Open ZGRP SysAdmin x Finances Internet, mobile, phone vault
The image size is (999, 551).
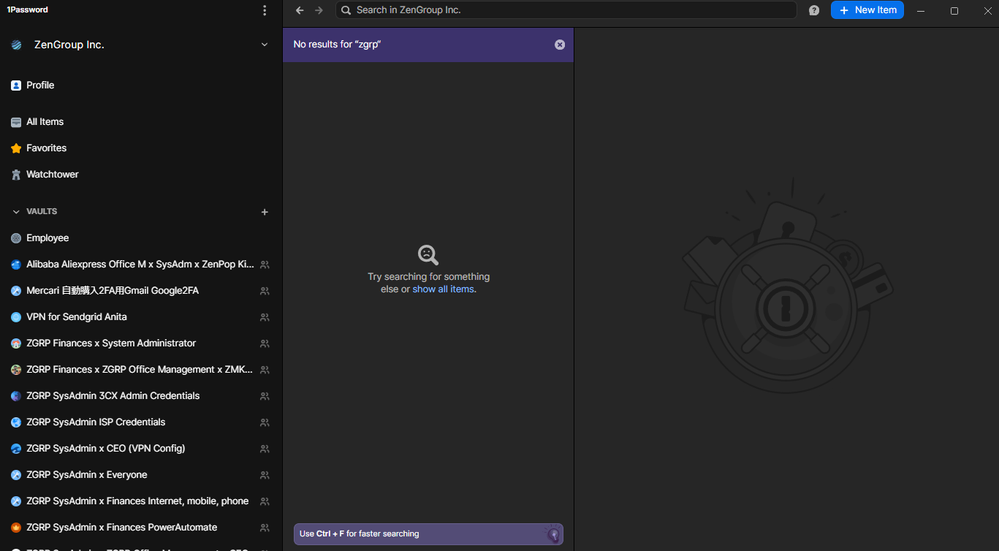point(140,501)
